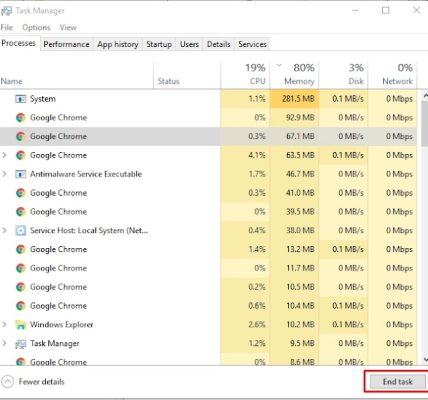Click the Service Host Local System icon
The width and height of the screenshot is (428, 400).
[21, 231]
